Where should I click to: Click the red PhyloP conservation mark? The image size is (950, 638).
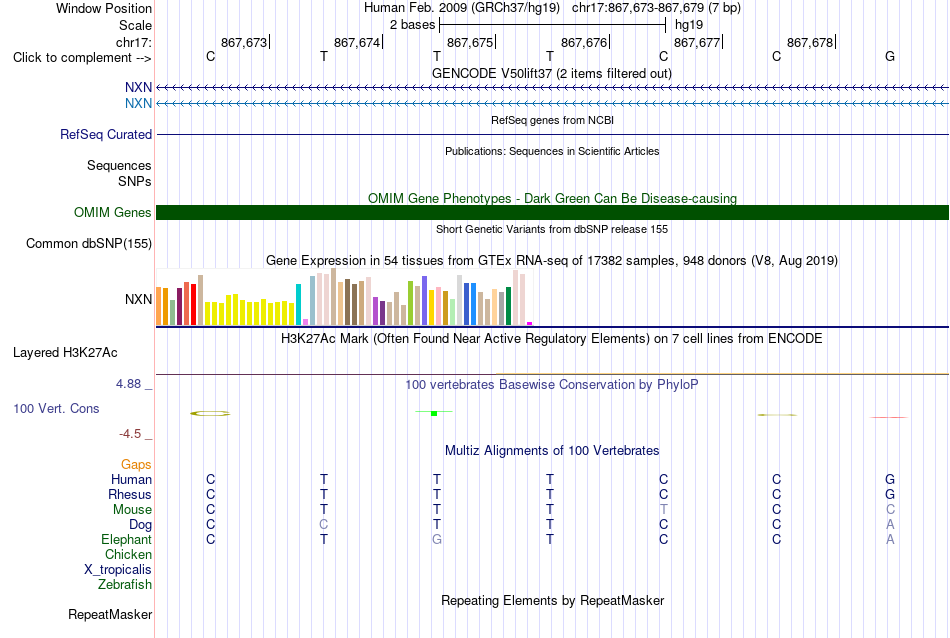[888, 417]
